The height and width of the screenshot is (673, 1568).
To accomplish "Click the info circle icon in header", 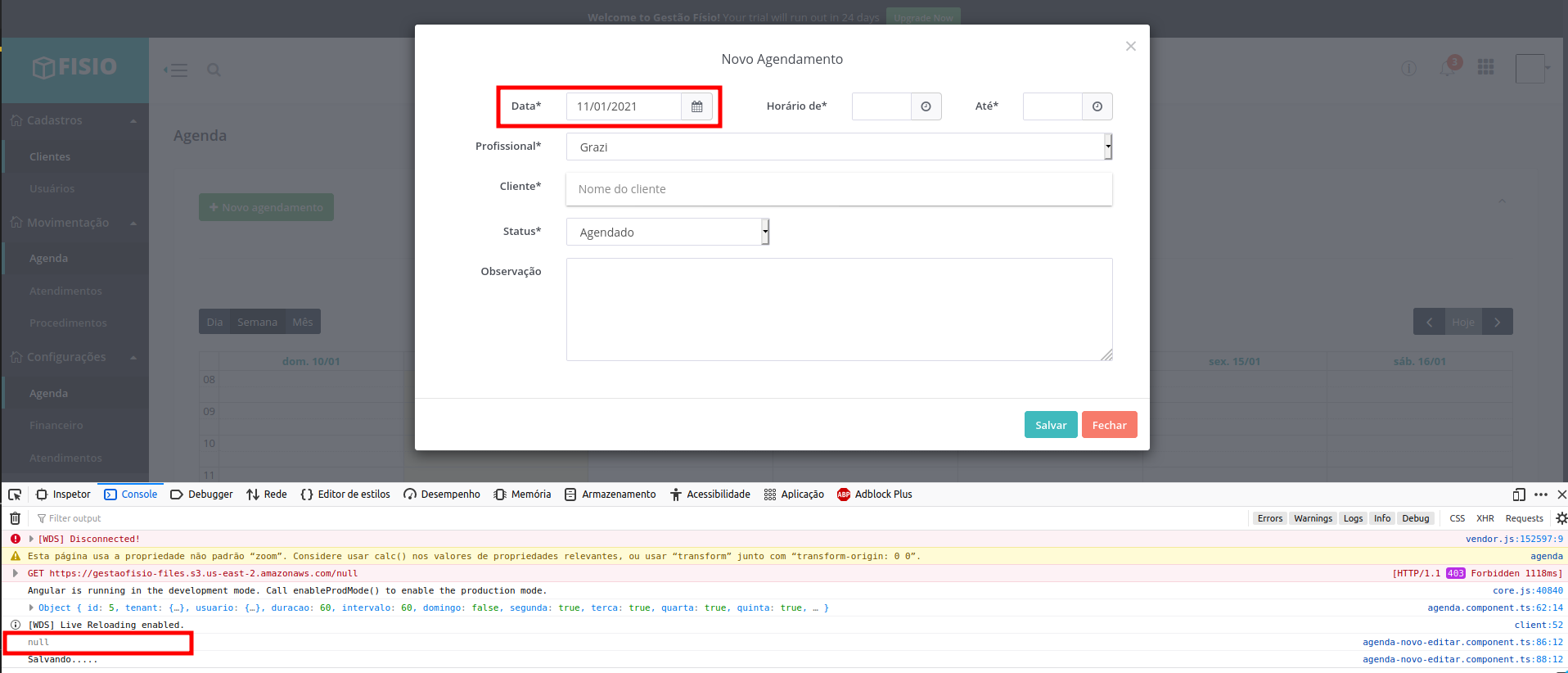I will (1408, 69).
